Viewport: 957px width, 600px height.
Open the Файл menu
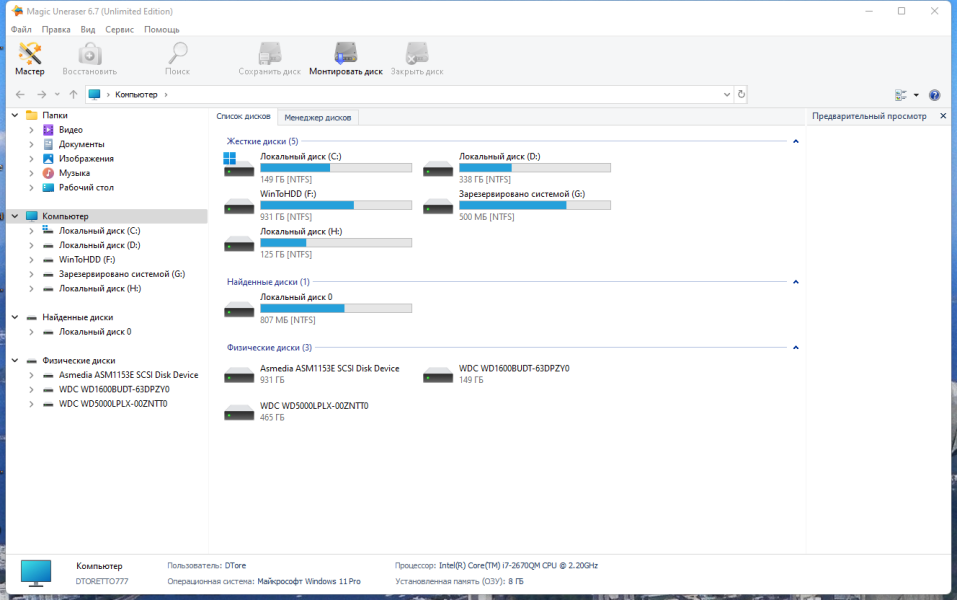21,29
